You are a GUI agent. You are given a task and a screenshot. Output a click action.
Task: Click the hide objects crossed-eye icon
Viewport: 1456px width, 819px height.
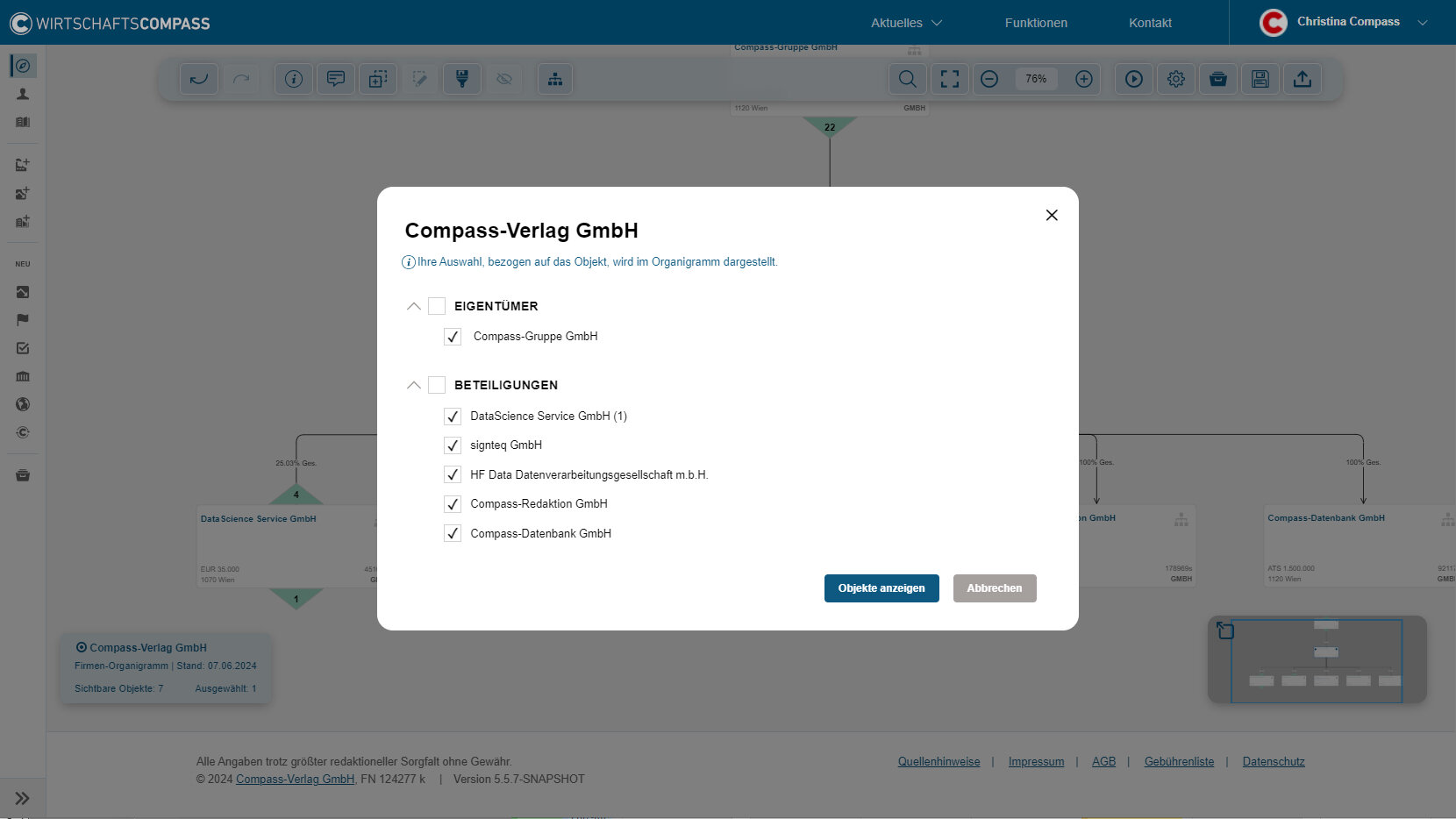[x=504, y=79]
